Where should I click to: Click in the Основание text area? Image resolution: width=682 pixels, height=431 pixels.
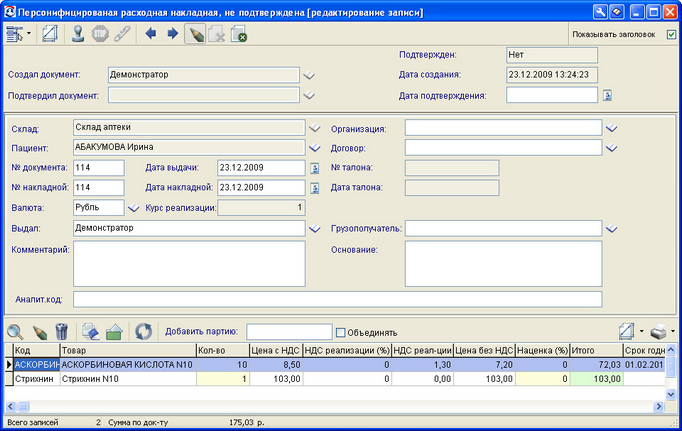click(504, 264)
